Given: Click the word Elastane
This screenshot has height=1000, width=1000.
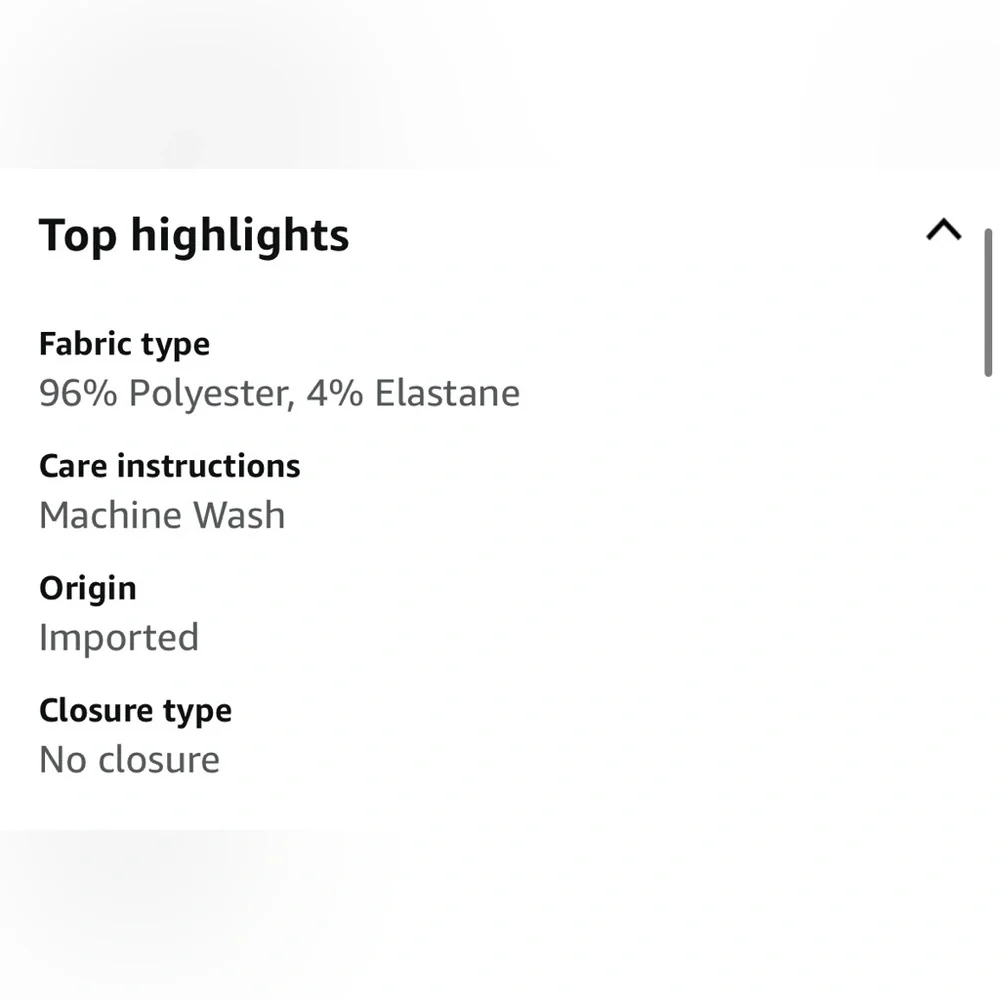Looking at the screenshot, I should pos(447,393).
